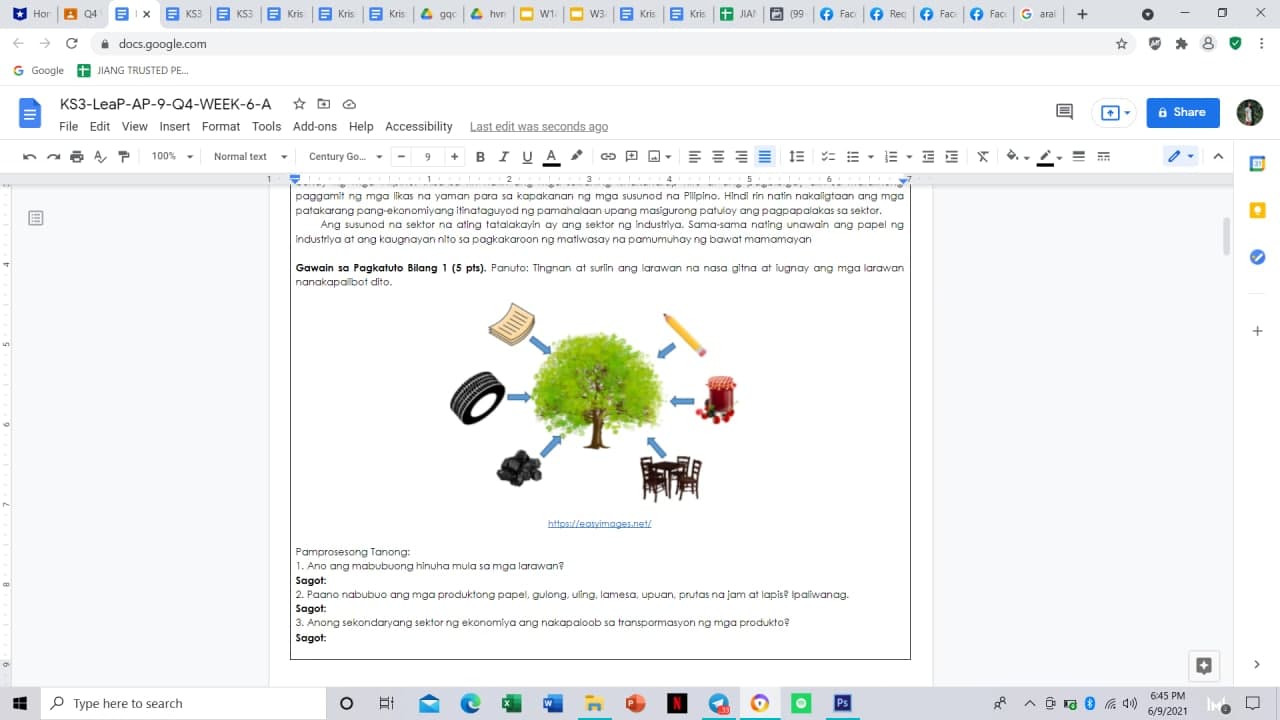Open the Present to meeting button
1280x720 pixels.
pos(1114,113)
